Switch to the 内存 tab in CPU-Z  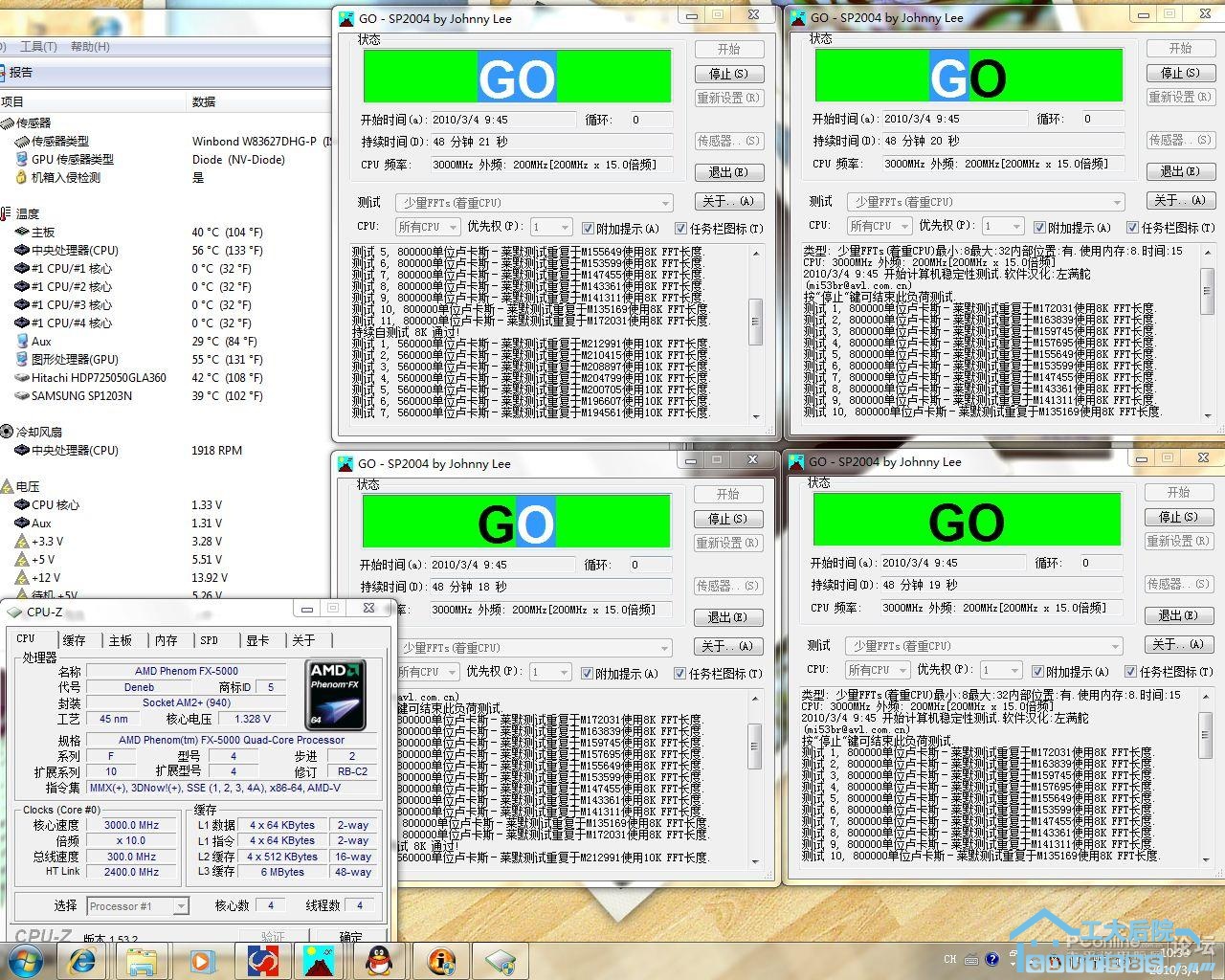pyautogui.click(x=167, y=640)
